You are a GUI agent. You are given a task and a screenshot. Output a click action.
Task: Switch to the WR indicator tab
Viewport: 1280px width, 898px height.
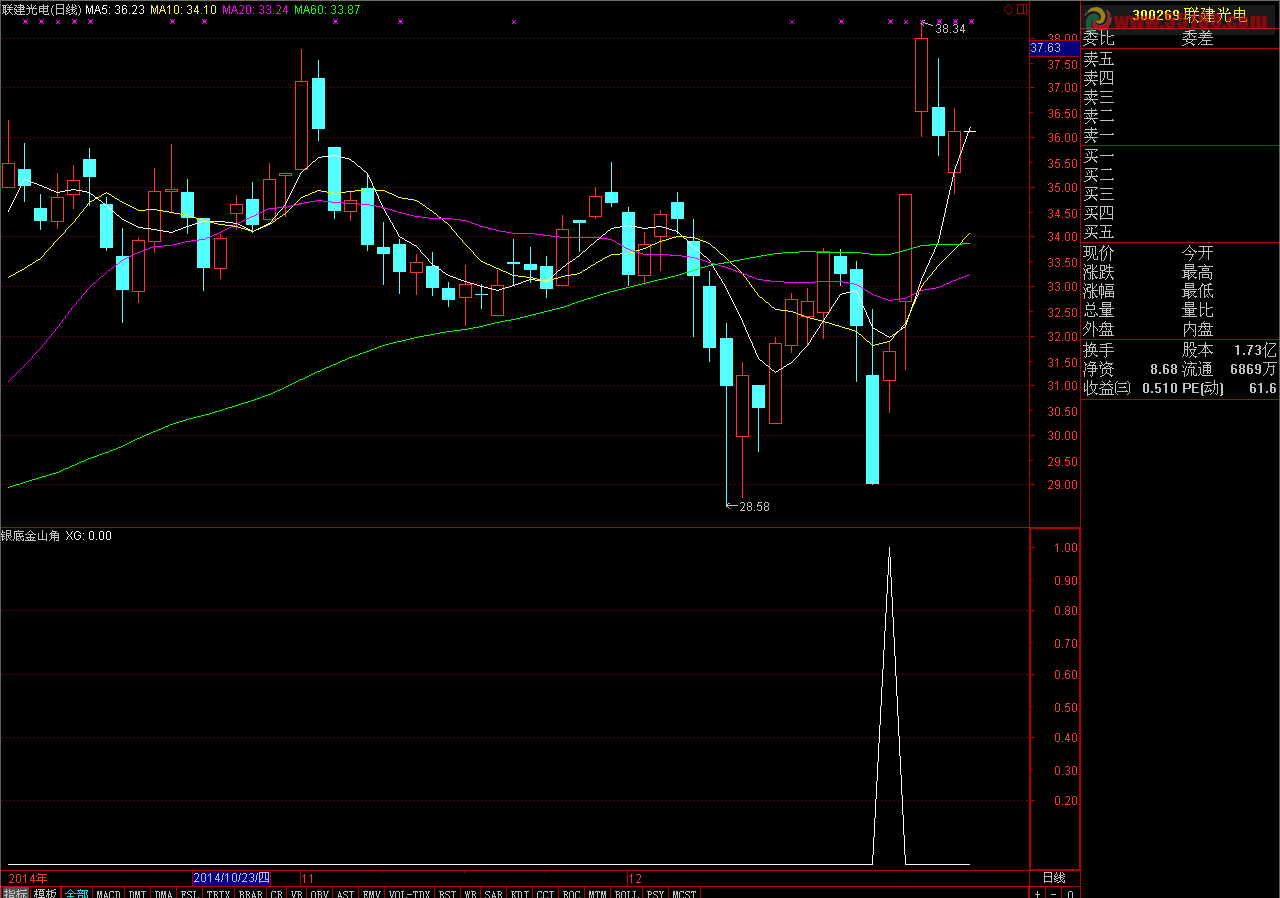(x=470, y=893)
